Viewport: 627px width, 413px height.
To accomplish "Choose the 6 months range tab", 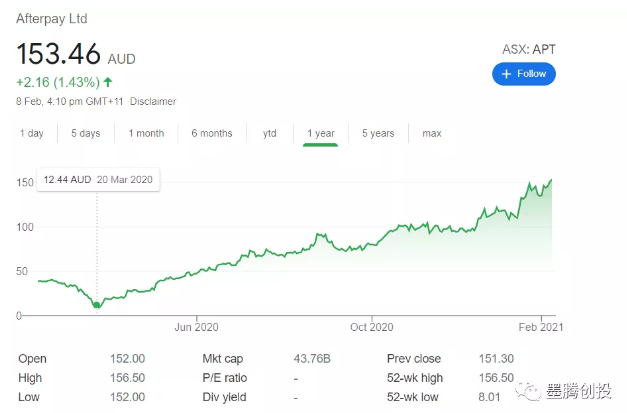I will pyautogui.click(x=212, y=133).
